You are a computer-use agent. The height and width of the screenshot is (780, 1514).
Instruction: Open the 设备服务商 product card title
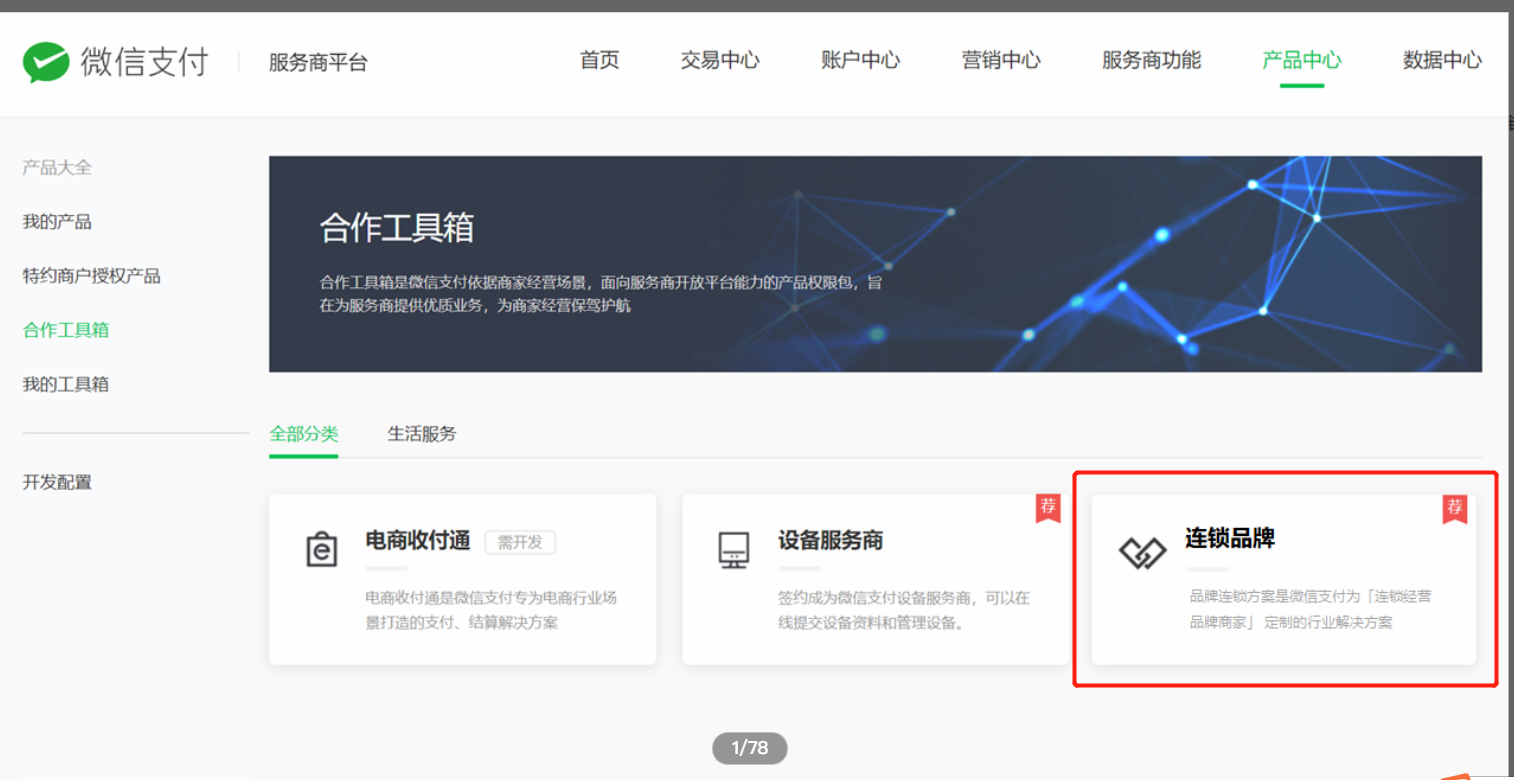831,541
